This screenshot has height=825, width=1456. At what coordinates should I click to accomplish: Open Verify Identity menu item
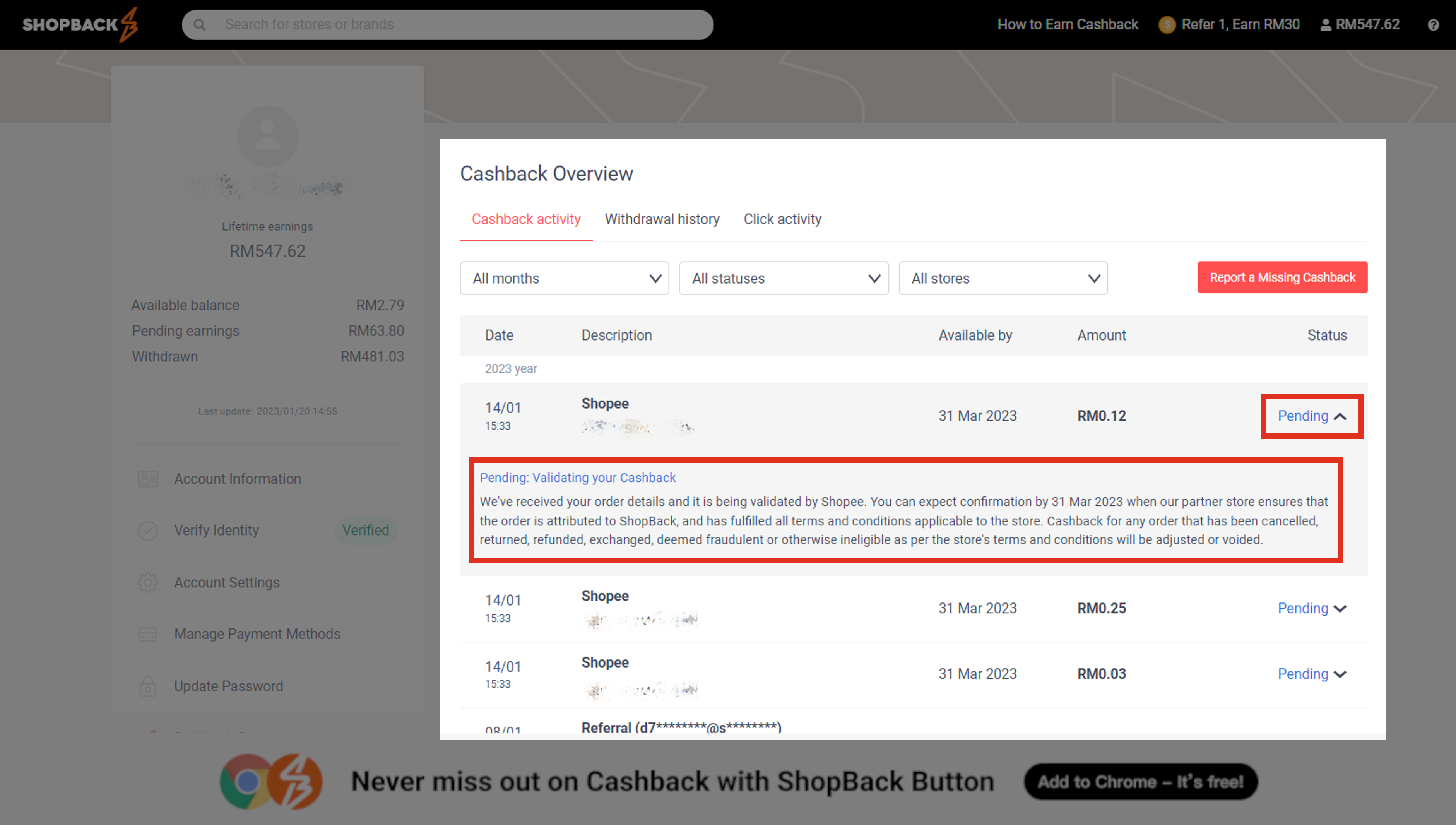(x=216, y=531)
